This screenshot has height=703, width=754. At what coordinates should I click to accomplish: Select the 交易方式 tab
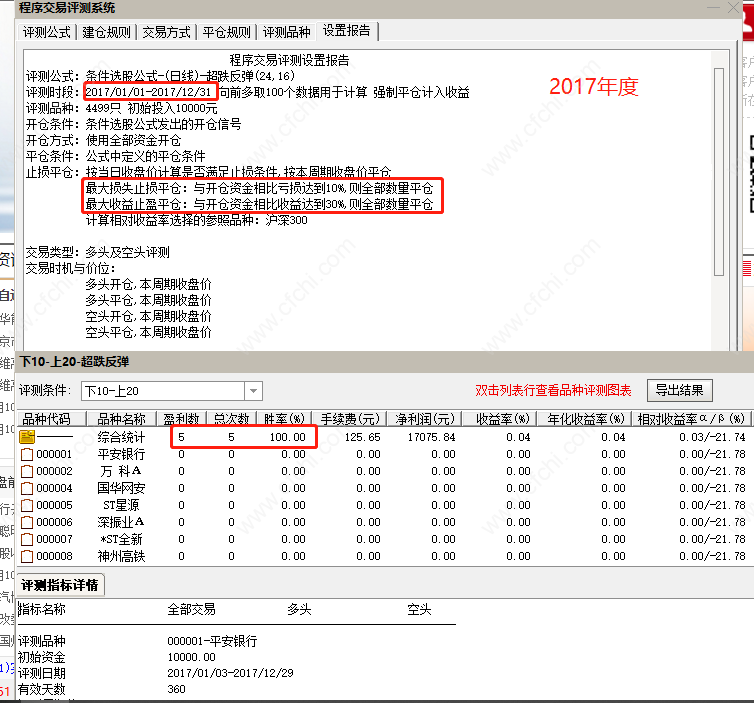pos(166,32)
